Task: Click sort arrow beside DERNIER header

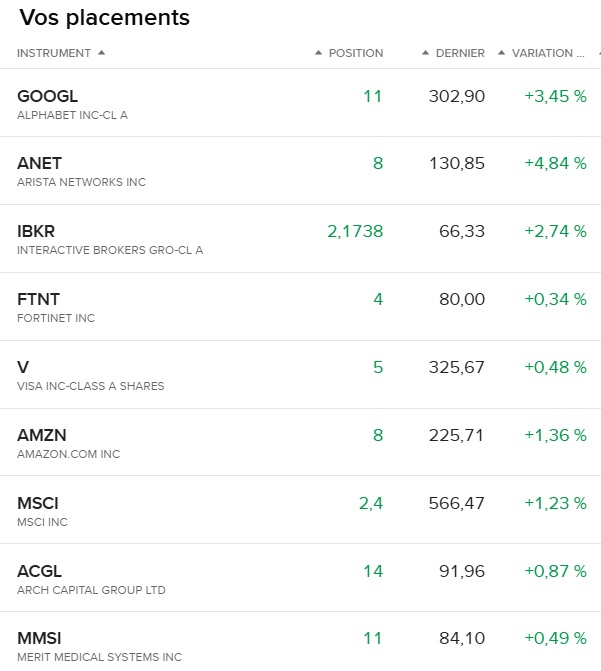Action: click(x=426, y=53)
